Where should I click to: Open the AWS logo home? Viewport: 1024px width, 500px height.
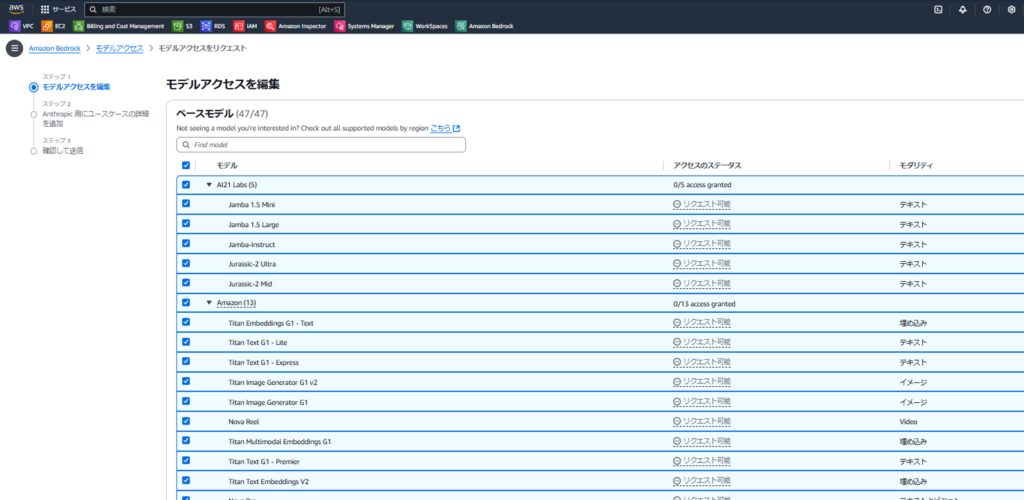coord(16,9)
